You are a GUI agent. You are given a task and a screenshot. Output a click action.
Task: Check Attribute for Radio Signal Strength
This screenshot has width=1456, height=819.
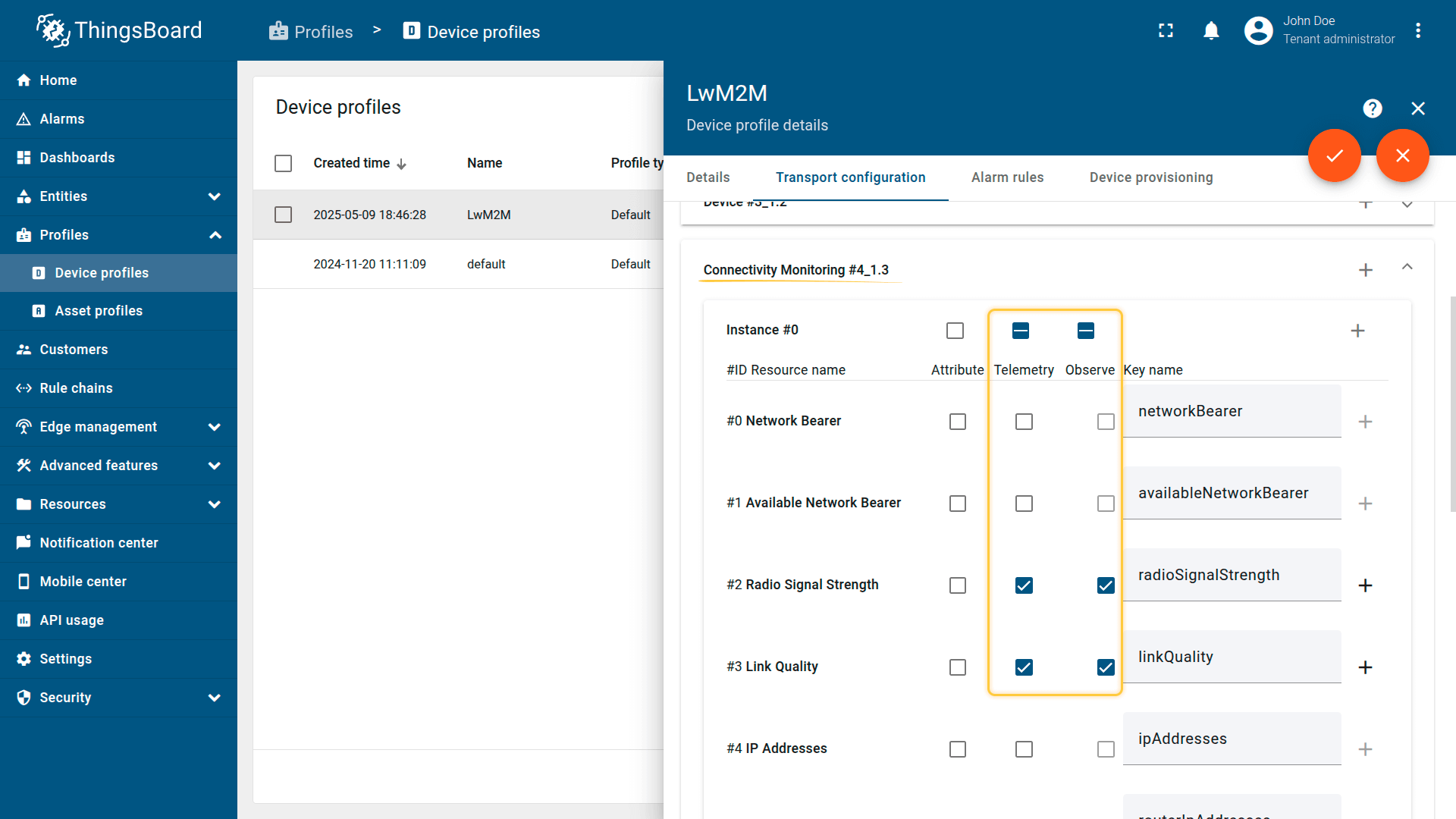(x=957, y=585)
